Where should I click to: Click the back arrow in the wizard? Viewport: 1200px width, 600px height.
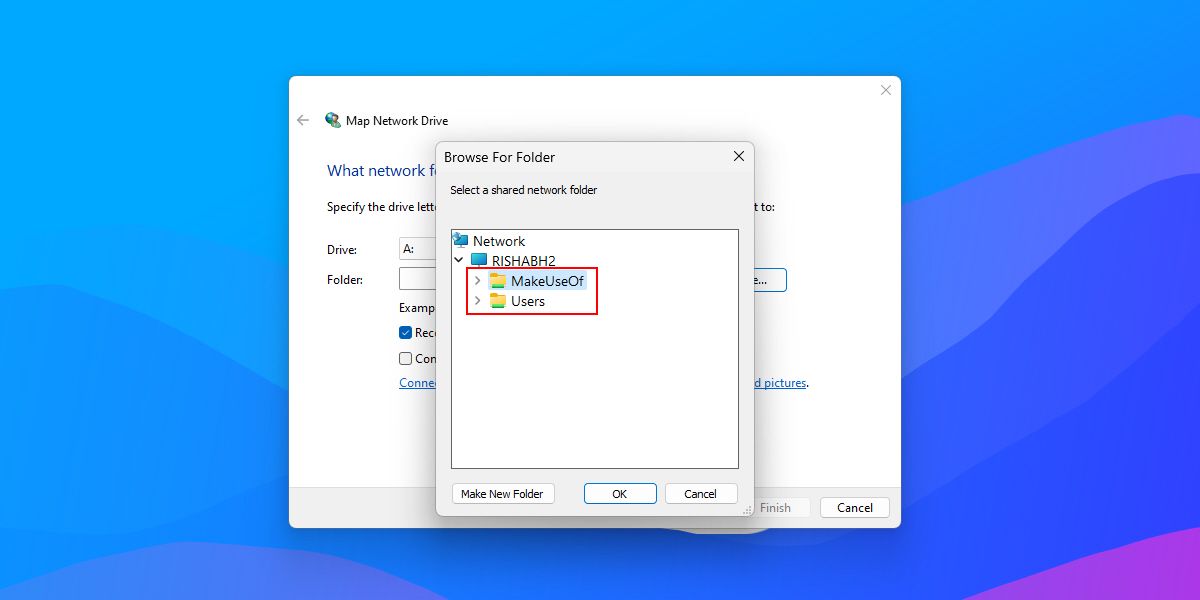302,119
